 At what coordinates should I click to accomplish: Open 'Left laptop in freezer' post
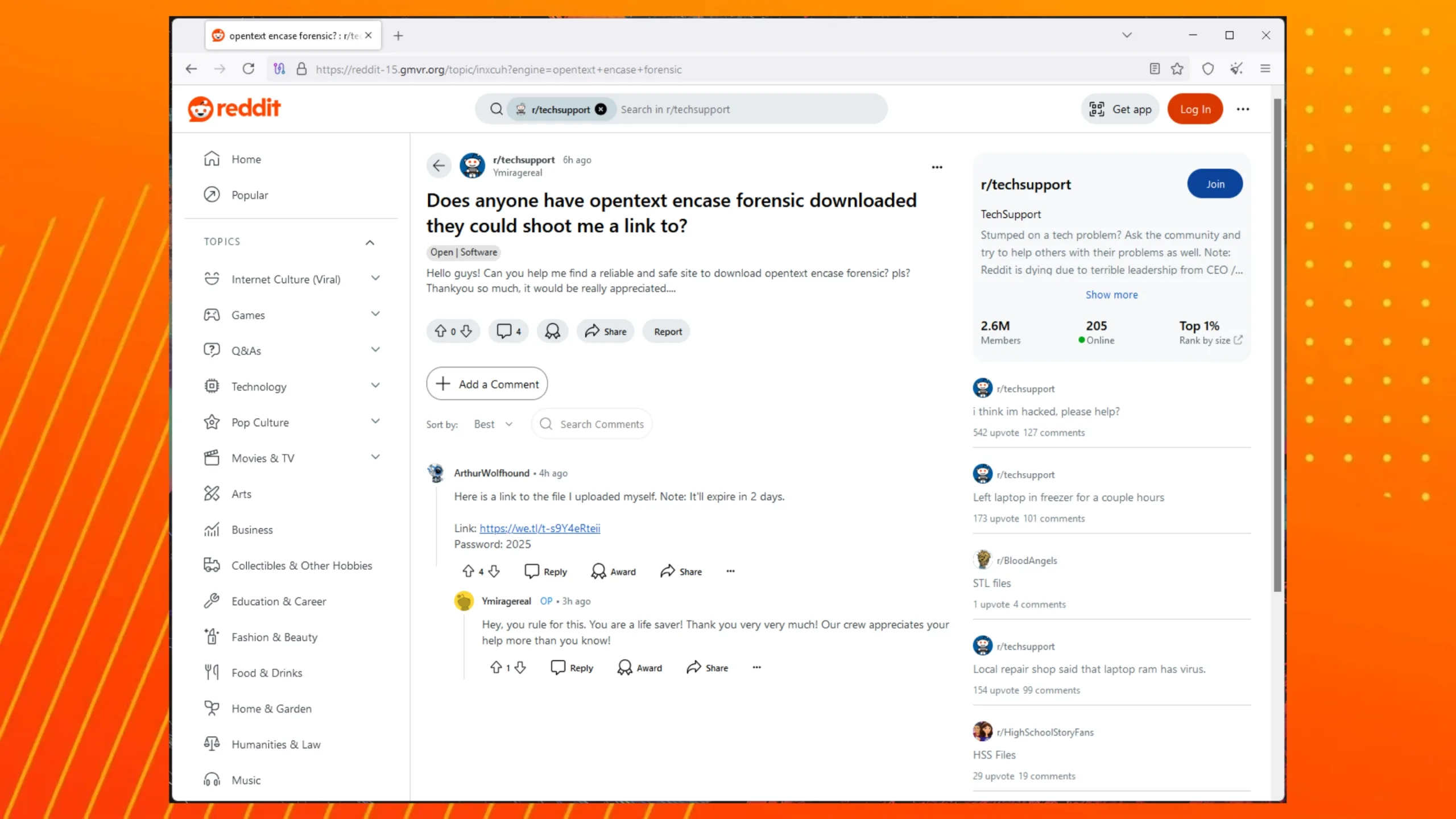1068,497
